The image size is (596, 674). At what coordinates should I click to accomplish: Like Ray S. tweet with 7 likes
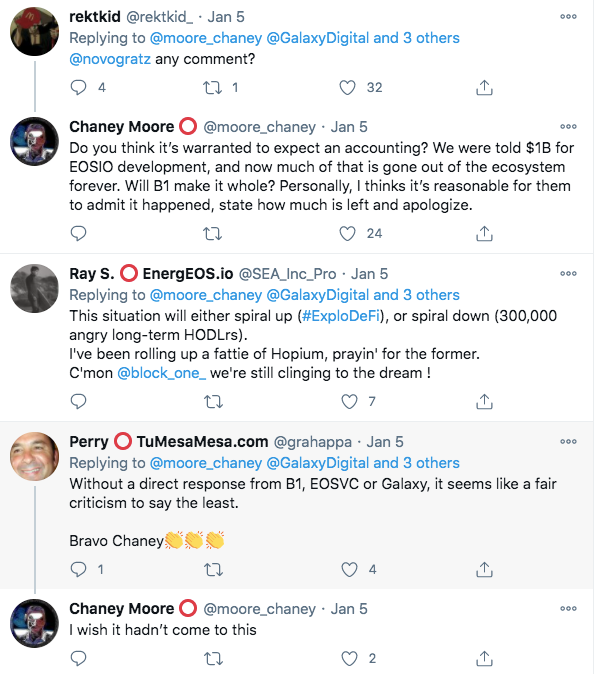[349, 401]
